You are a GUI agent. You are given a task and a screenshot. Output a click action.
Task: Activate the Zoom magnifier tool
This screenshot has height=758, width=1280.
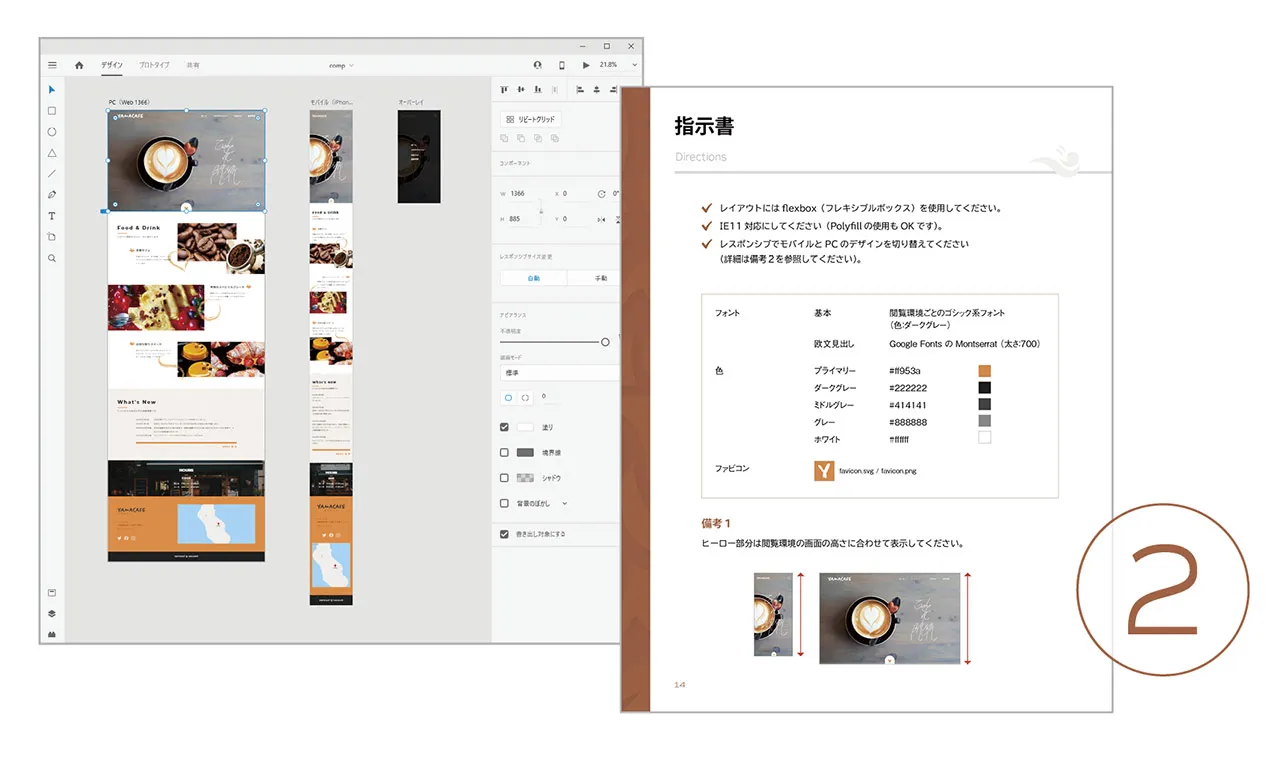point(52,258)
